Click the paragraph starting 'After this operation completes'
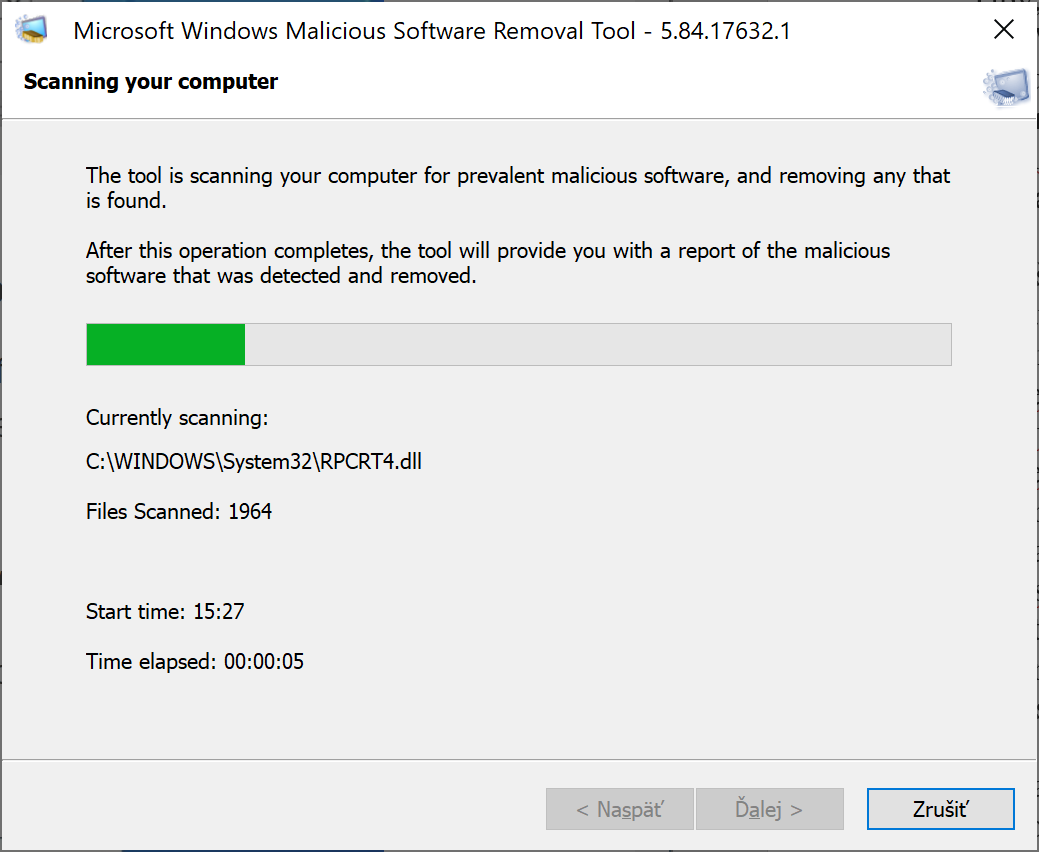This screenshot has height=852, width=1039. [x=488, y=263]
